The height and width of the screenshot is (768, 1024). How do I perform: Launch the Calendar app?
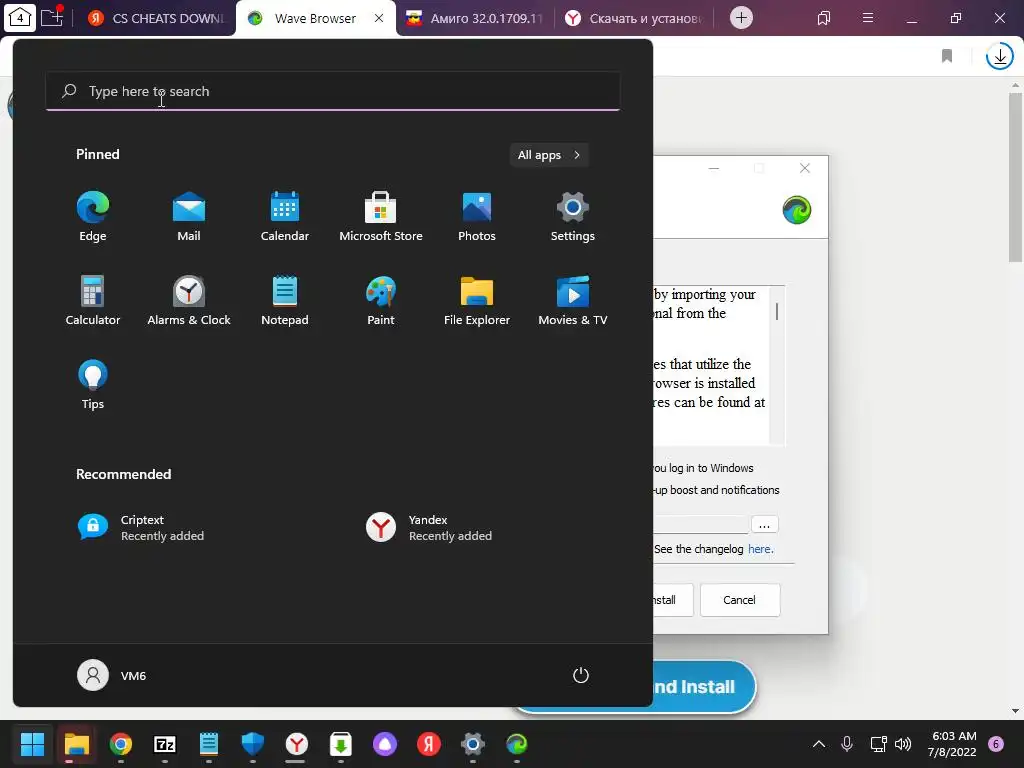click(285, 216)
